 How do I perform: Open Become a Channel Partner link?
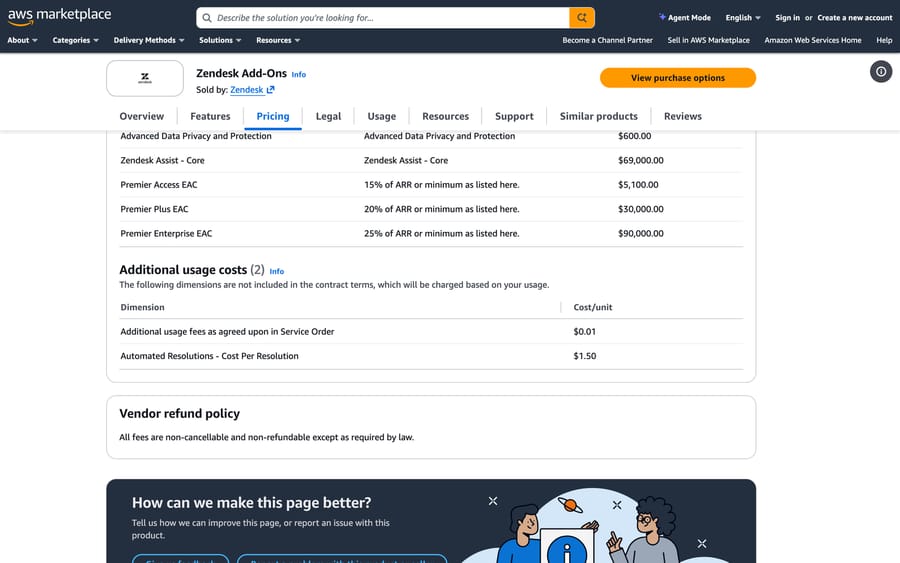pyautogui.click(x=607, y=40)
